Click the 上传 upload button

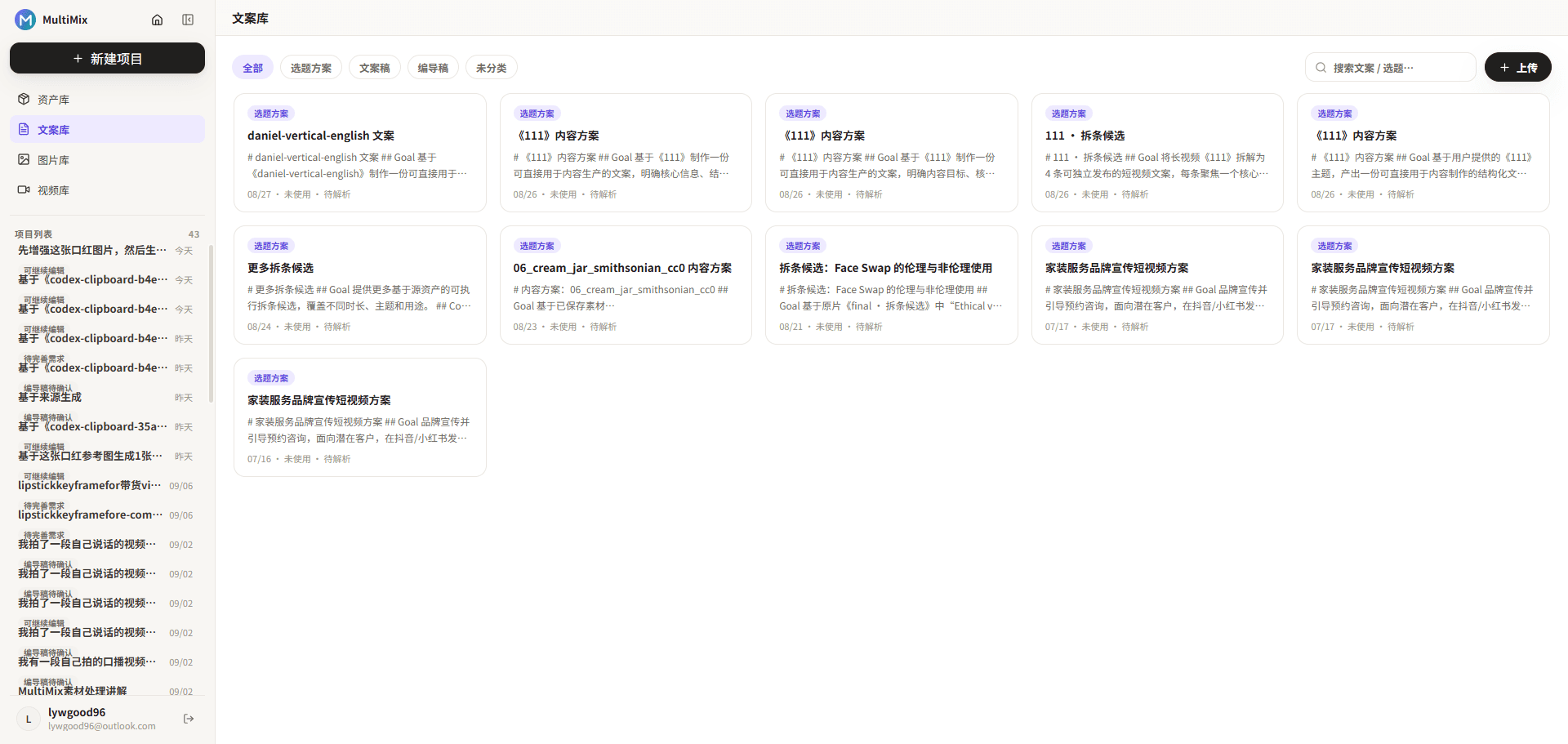pyautogui.click(x=1517, y=67)
